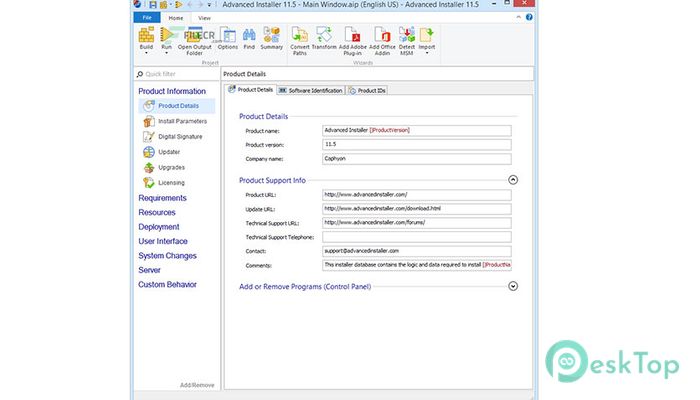Open the Build dropdown arrow
The image size is (700, 400).
click(x=146, y=53)
